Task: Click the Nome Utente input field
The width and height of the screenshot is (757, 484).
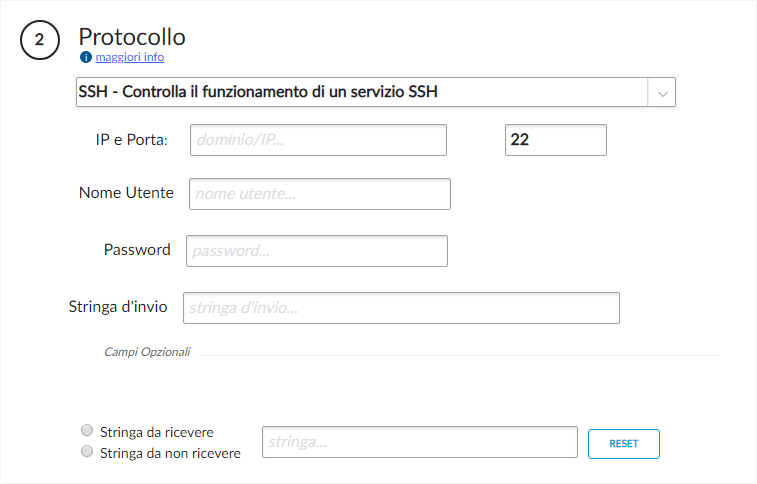Action: (319, 193)
